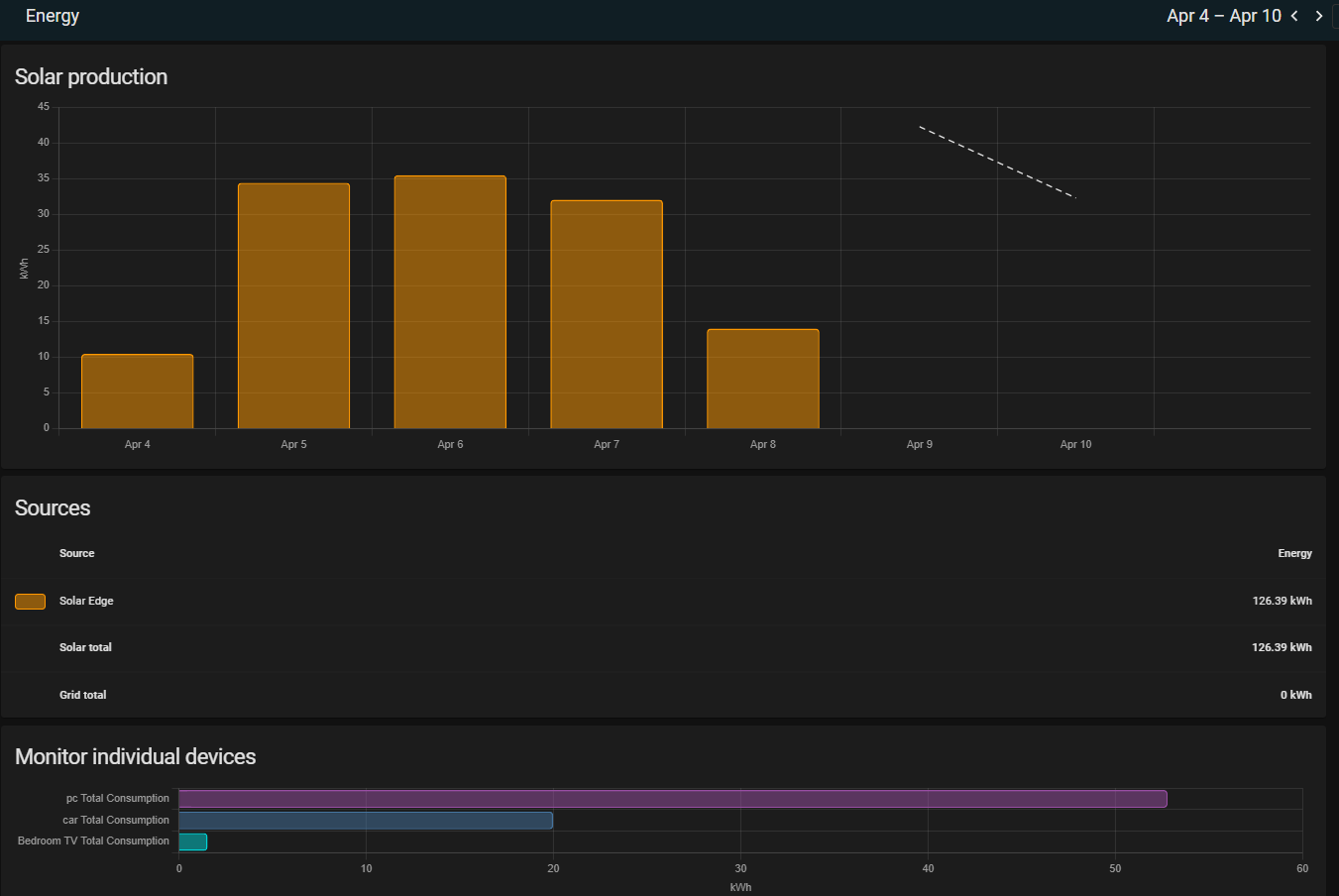Select the Apr 8 solar production bar

tap(763, 379)
